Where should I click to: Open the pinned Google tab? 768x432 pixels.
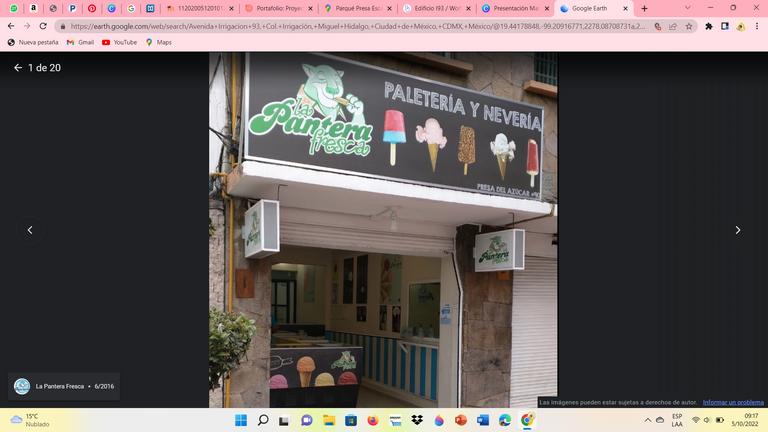tap(131, 8)
